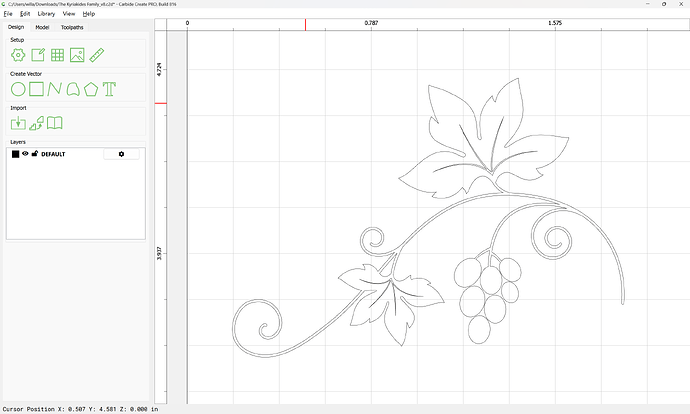Click the Trace image icon in Import

[37, 123]
